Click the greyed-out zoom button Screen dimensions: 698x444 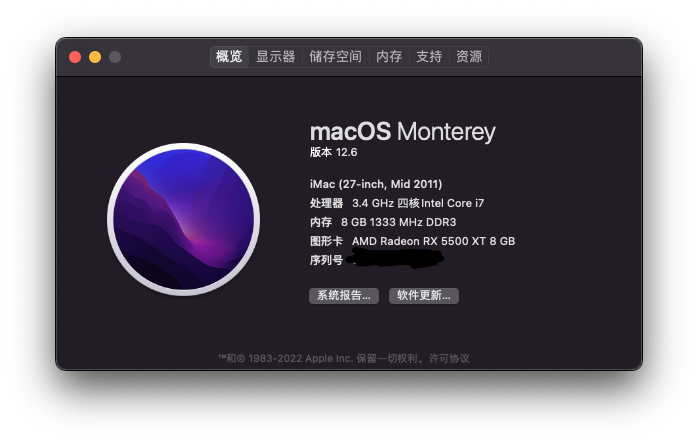coord(115,57)
